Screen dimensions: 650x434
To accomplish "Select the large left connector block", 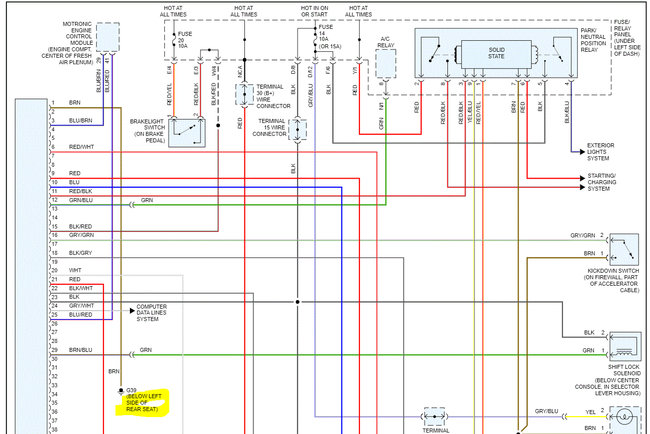I will [32, 266].
